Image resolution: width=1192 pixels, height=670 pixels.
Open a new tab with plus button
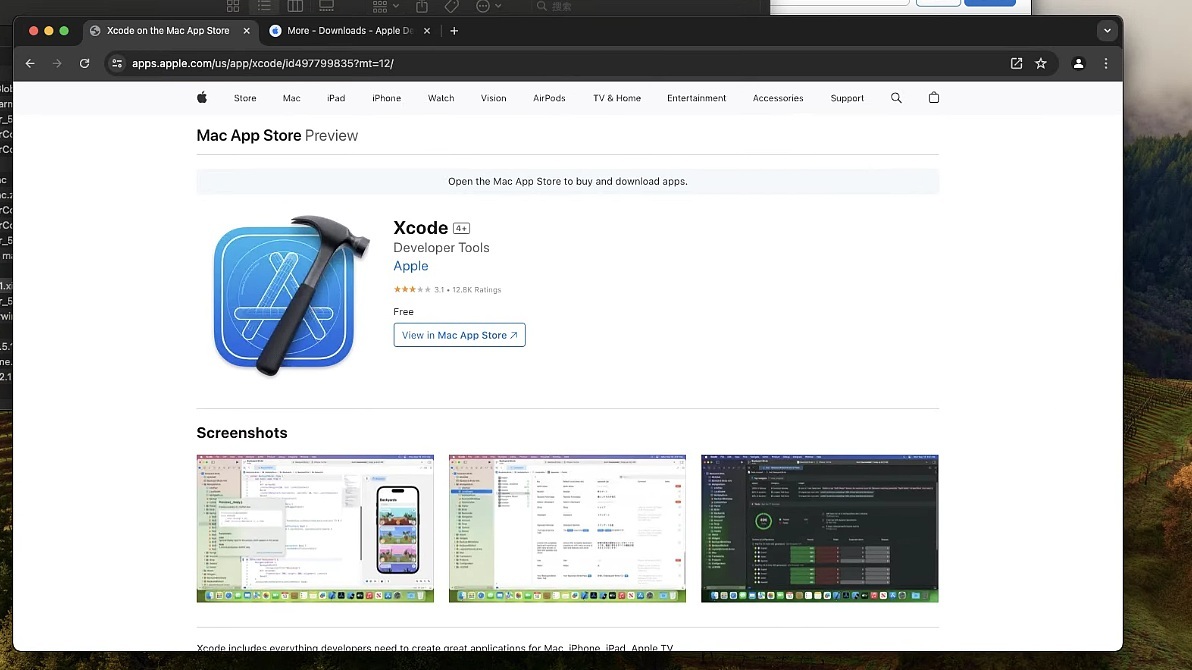[454, 31]
